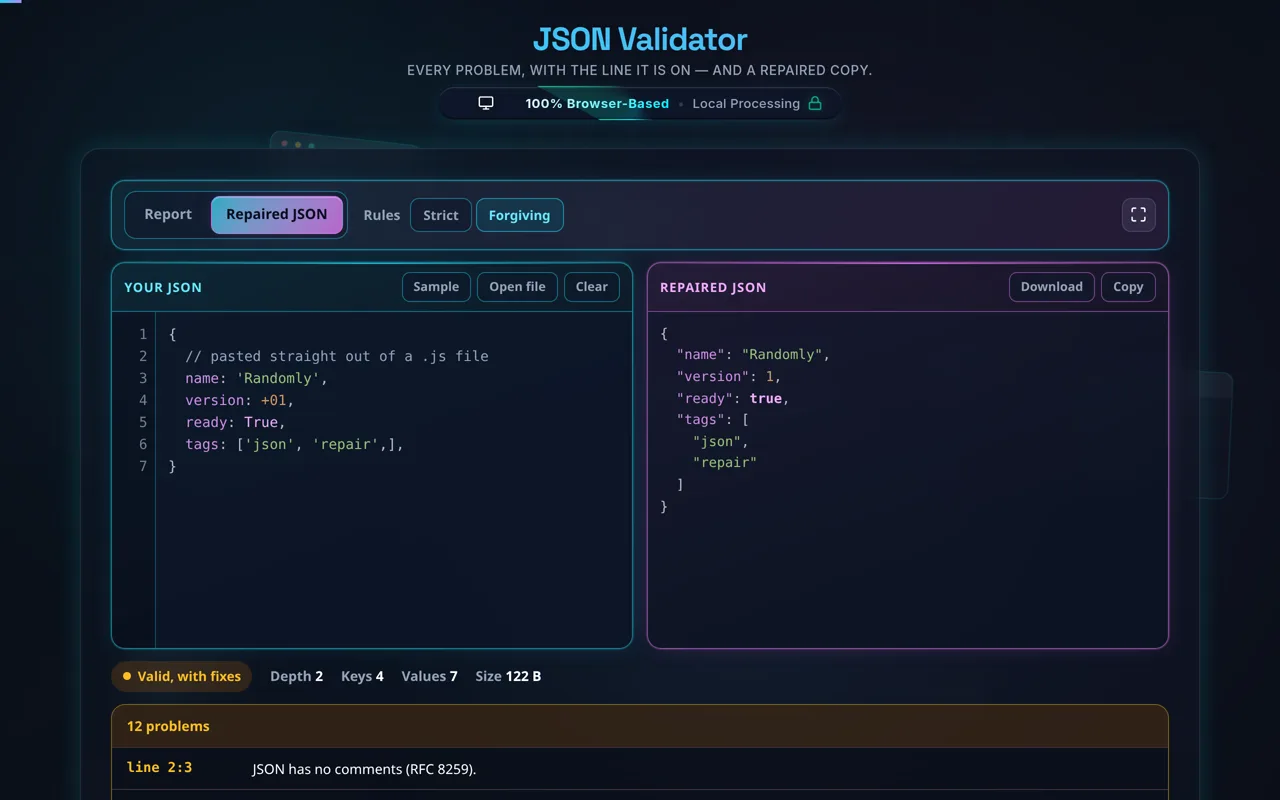Copy the repaired JSON

pos(1128,287)
